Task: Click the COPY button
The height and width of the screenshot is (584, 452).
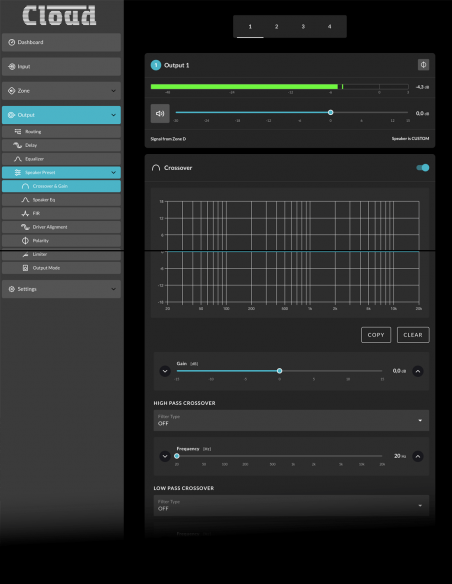Action: coord(376,335)
